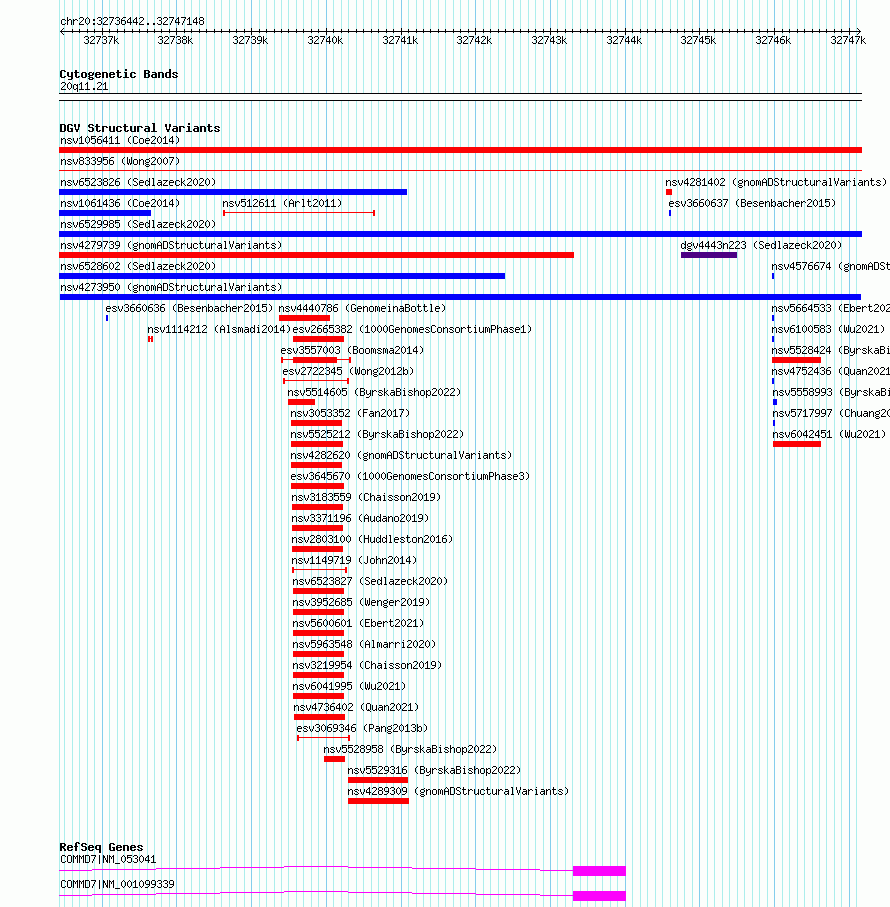
Task: Click nsv6523827 (Sedlazeck2020) label
Action: [x=370, y=581]
